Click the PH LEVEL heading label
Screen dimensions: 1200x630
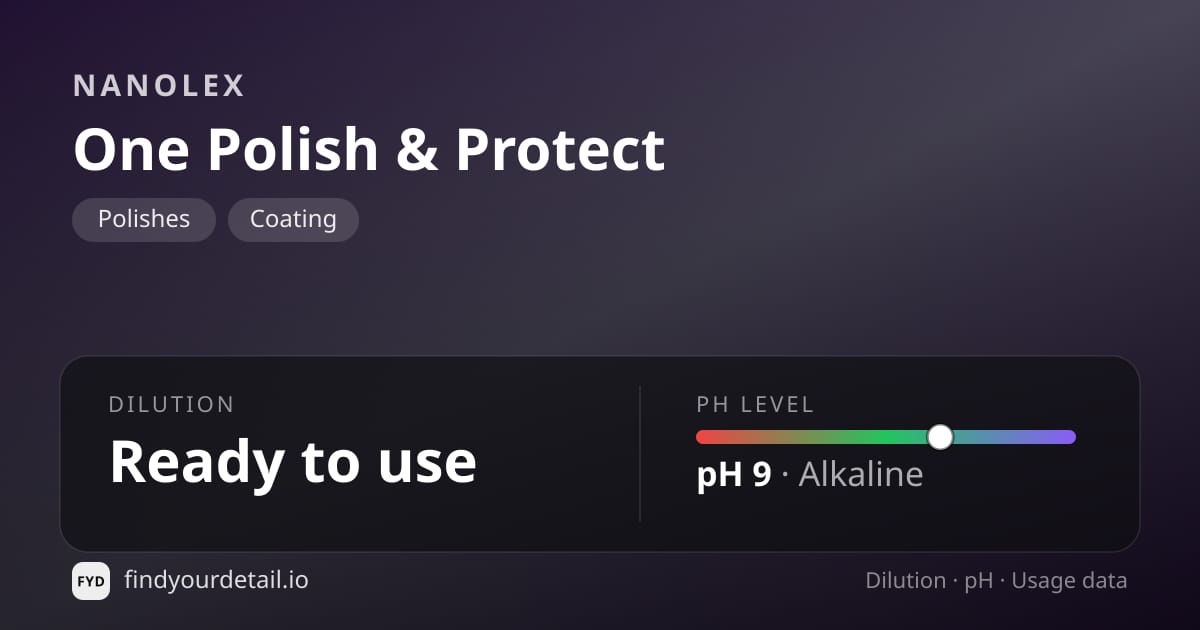(x=755, y=405)
